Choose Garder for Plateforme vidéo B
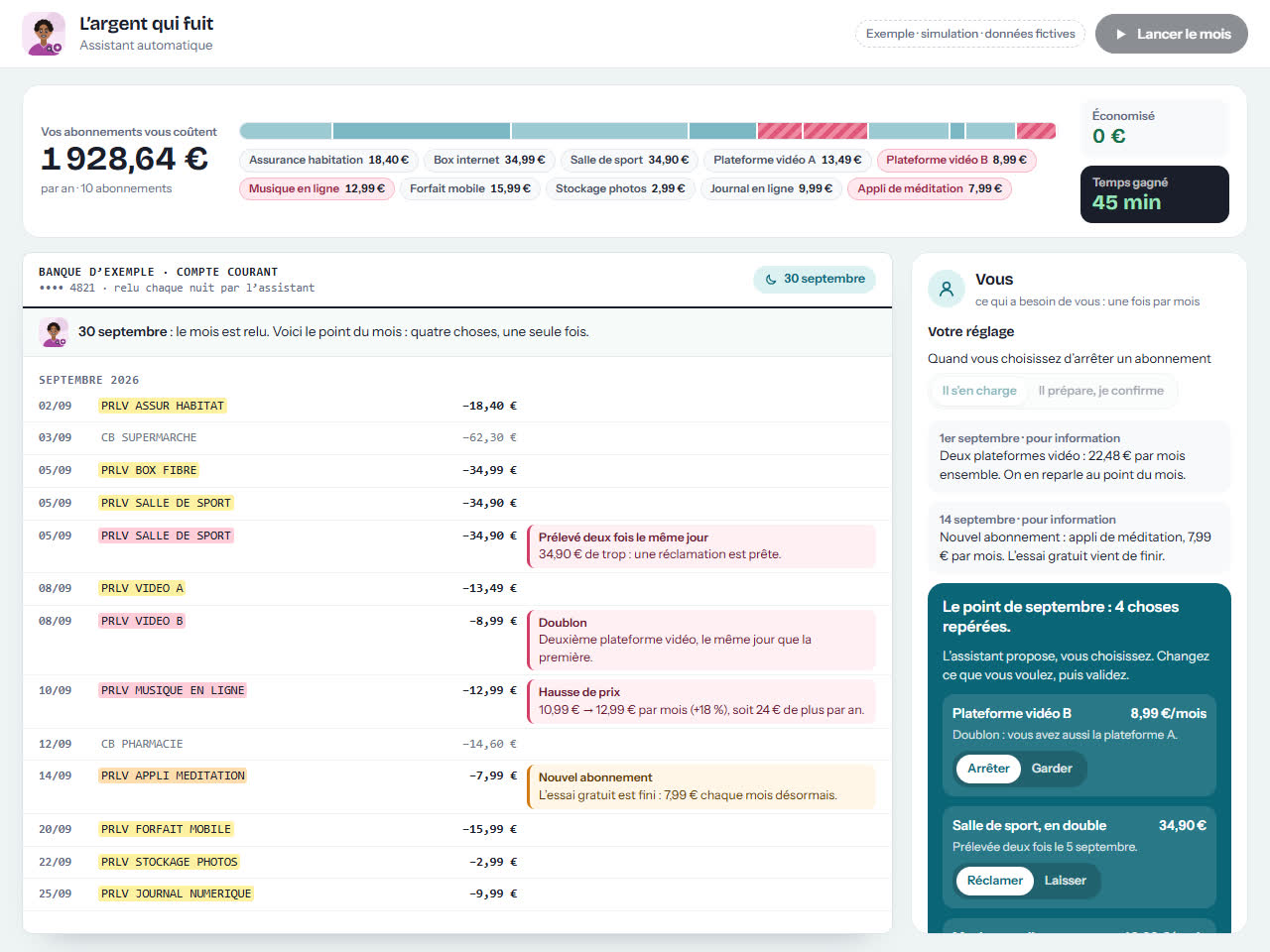Viewport: 1270px width, 952px height. 1052,769
